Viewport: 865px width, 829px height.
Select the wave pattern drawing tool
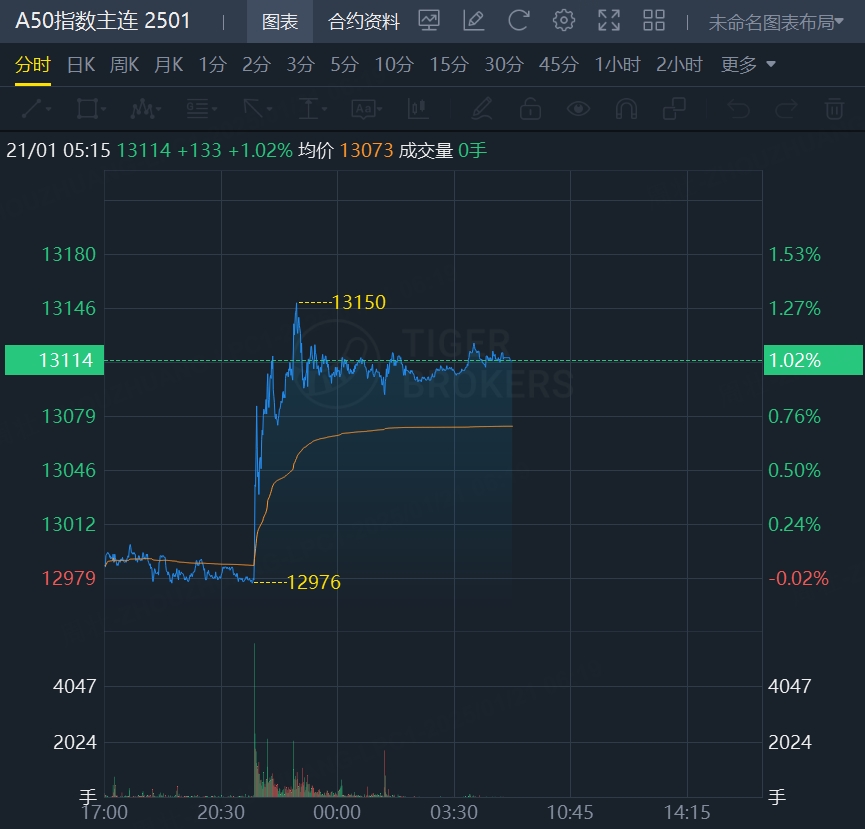[142, 109]
